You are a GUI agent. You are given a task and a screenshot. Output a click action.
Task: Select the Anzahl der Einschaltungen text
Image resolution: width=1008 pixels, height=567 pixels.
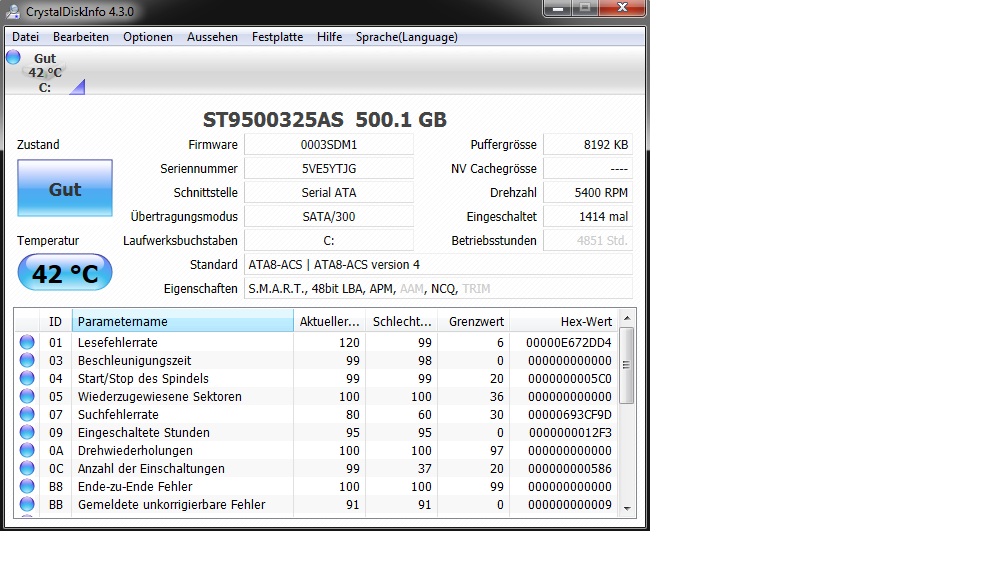coord(152,469)
